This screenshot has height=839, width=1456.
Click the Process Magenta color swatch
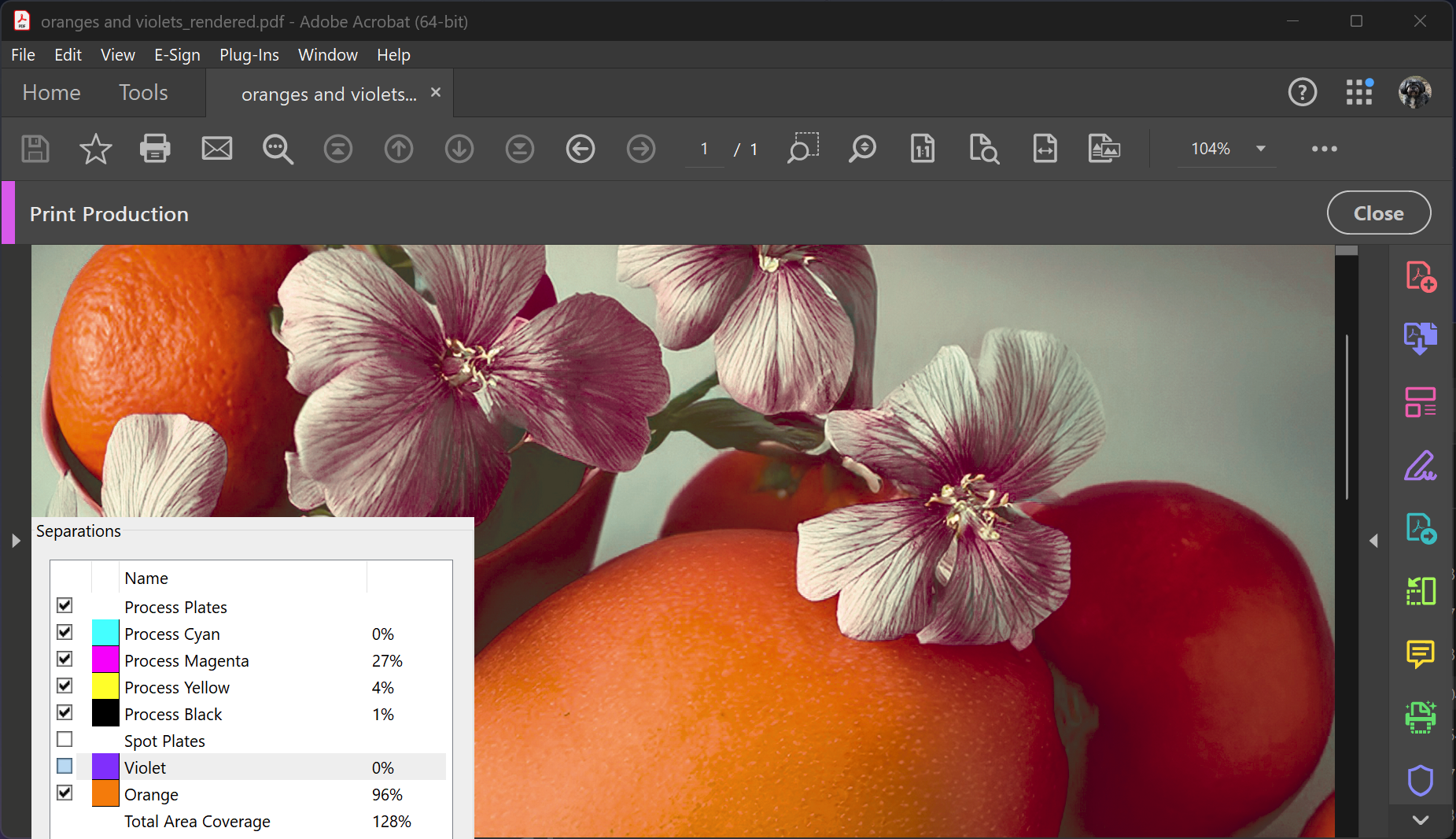[x=105, y=660]
